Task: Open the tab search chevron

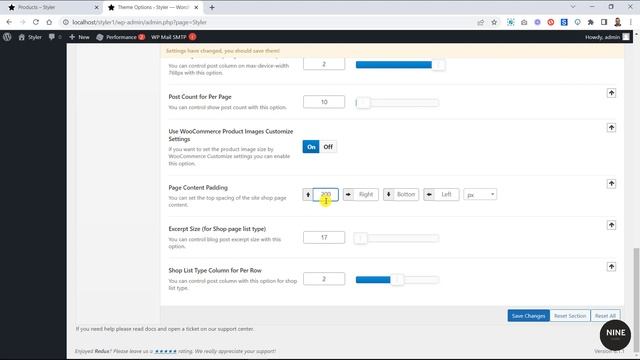Action: click(x=573, y=7)
